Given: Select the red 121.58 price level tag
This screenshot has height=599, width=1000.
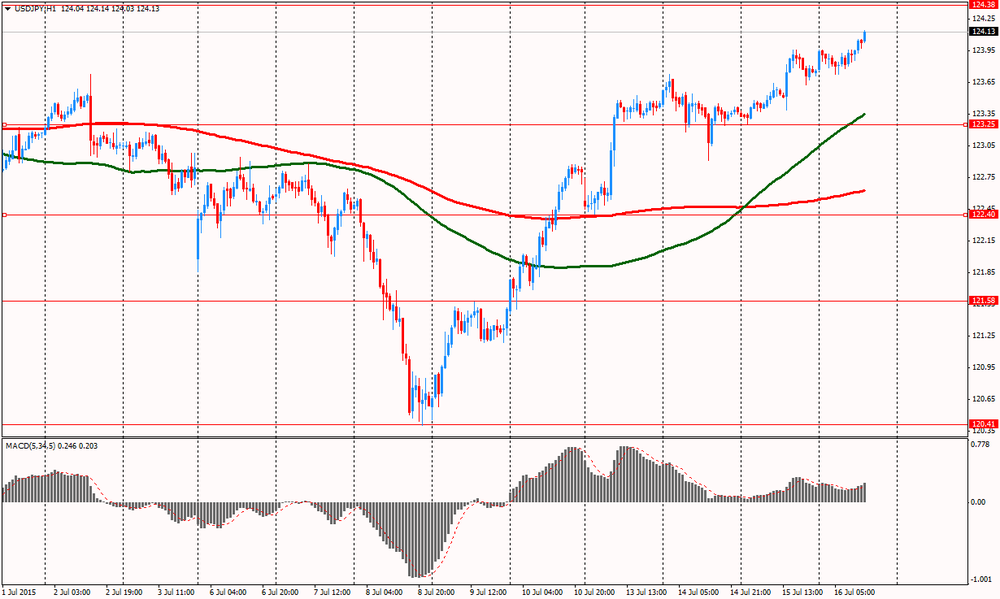Looking at the screenshot, I should [x=983, y=300].
